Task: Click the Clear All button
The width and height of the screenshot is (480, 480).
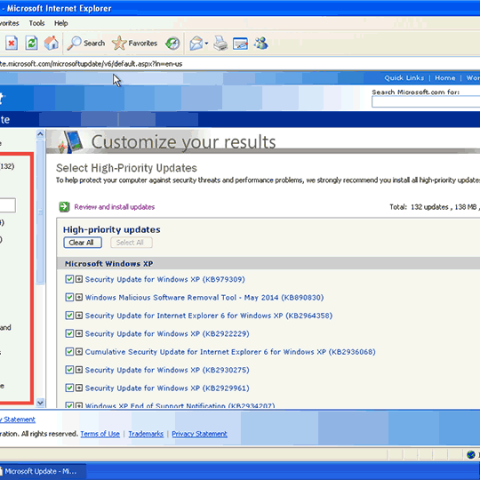Action: [x=82, y=242]
